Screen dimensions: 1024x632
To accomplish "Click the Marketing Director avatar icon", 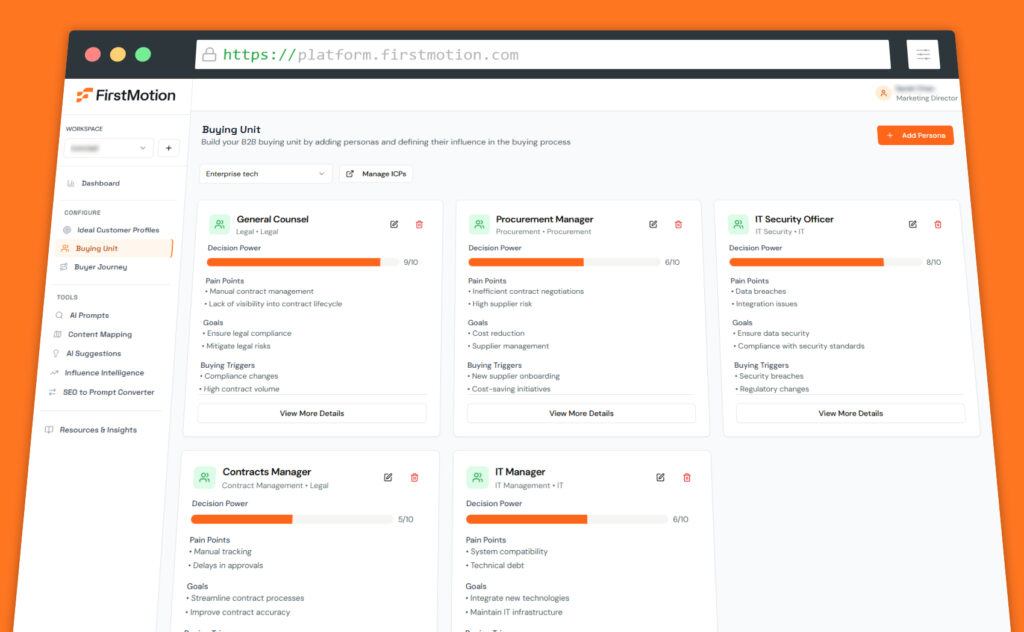I will pyautogui.click(x=883, y=92).
